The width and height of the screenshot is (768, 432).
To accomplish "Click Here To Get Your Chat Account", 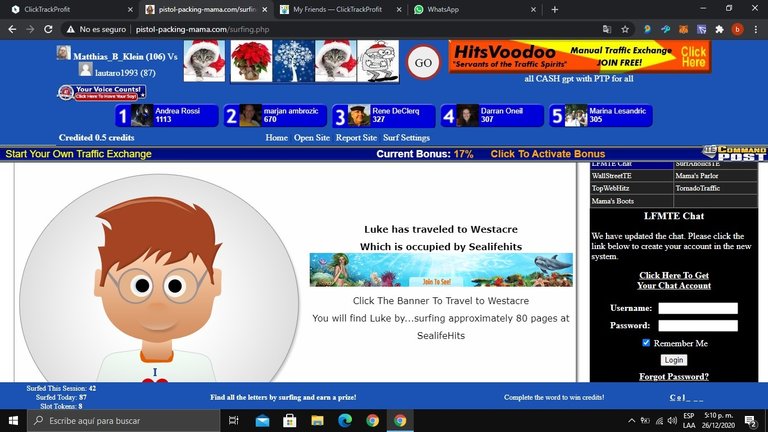I will click(673, 280).
